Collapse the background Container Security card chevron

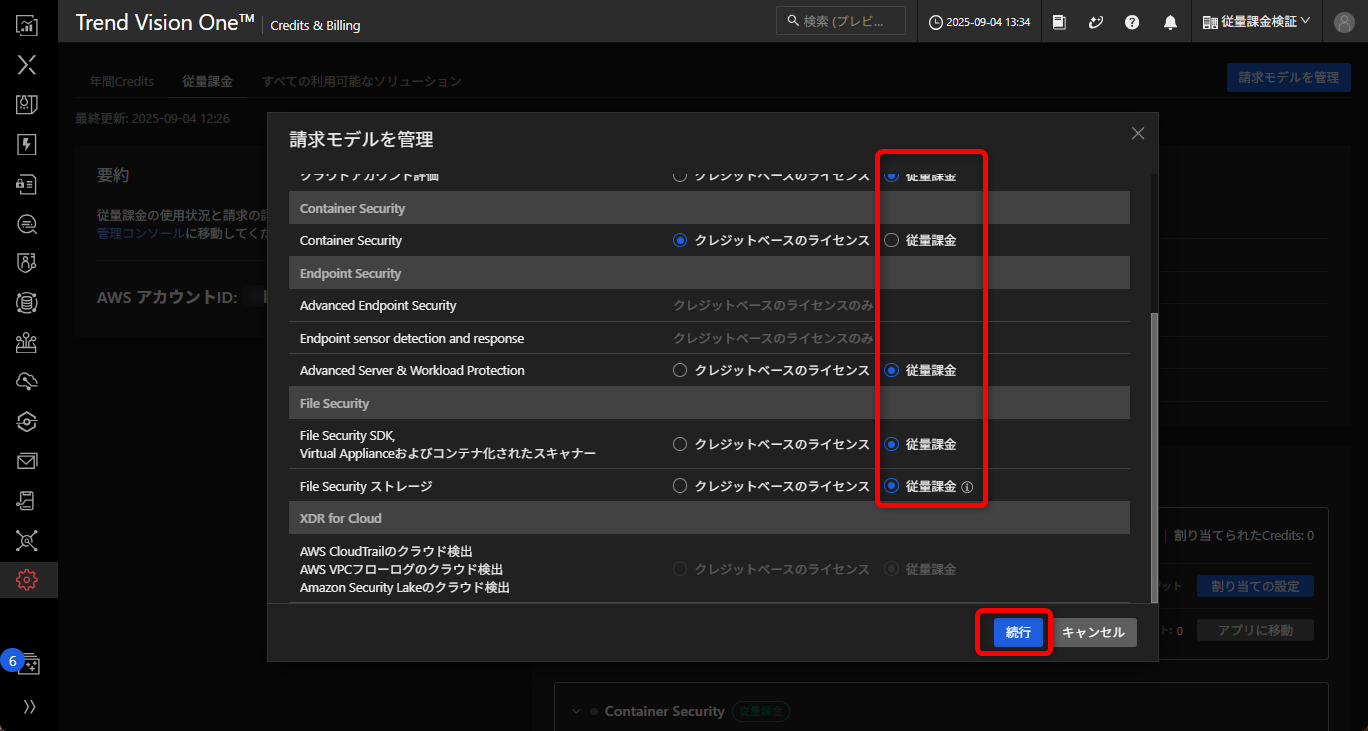click(576, 712)
